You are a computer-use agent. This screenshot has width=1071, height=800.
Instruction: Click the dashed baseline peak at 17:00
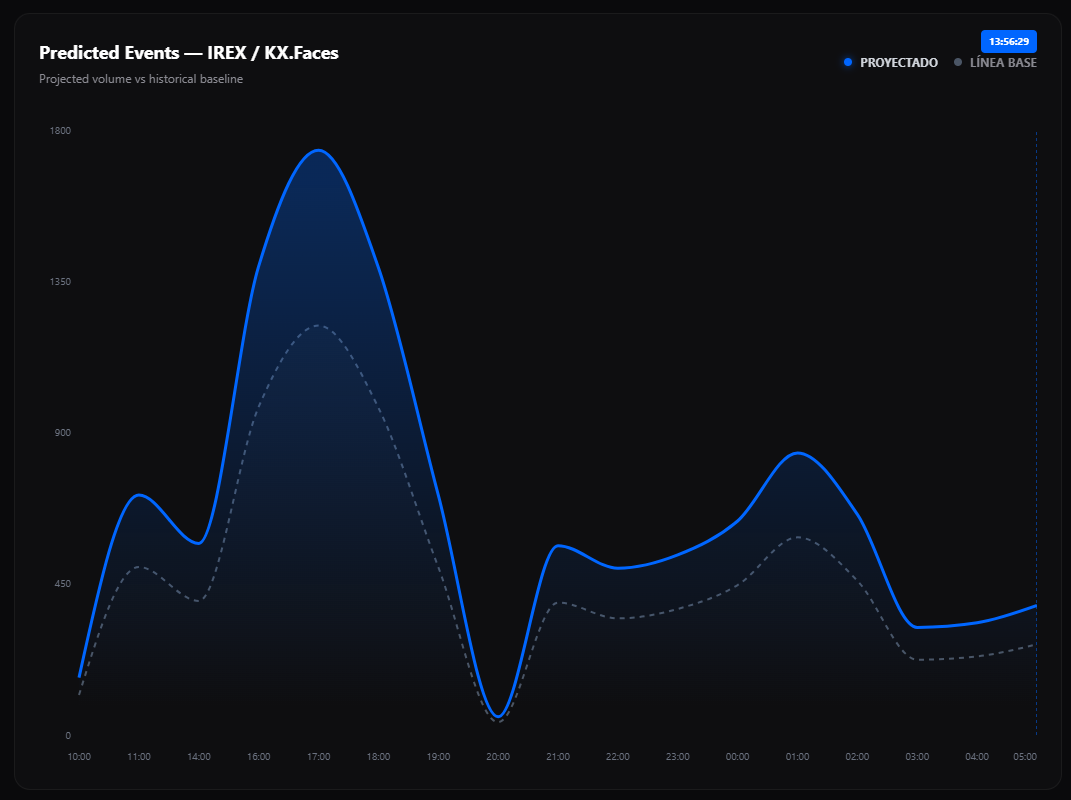(x=318, y=325)
